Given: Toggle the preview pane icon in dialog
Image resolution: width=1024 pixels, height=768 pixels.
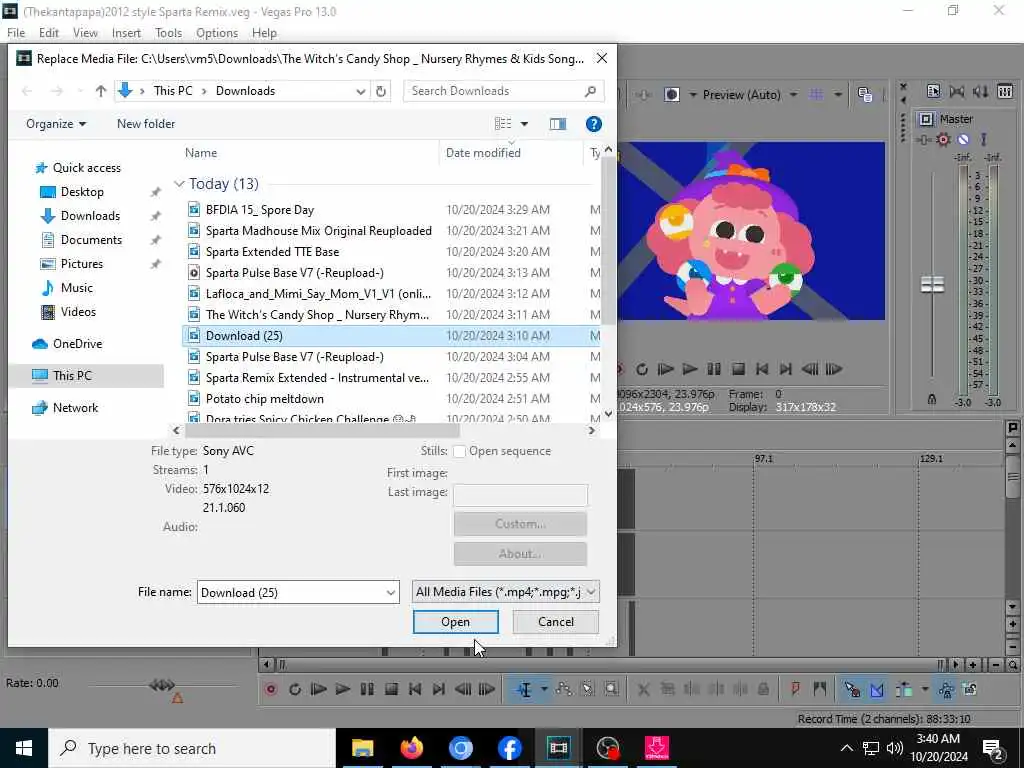Looking at the screenshot, I should [x=558, y=123].
